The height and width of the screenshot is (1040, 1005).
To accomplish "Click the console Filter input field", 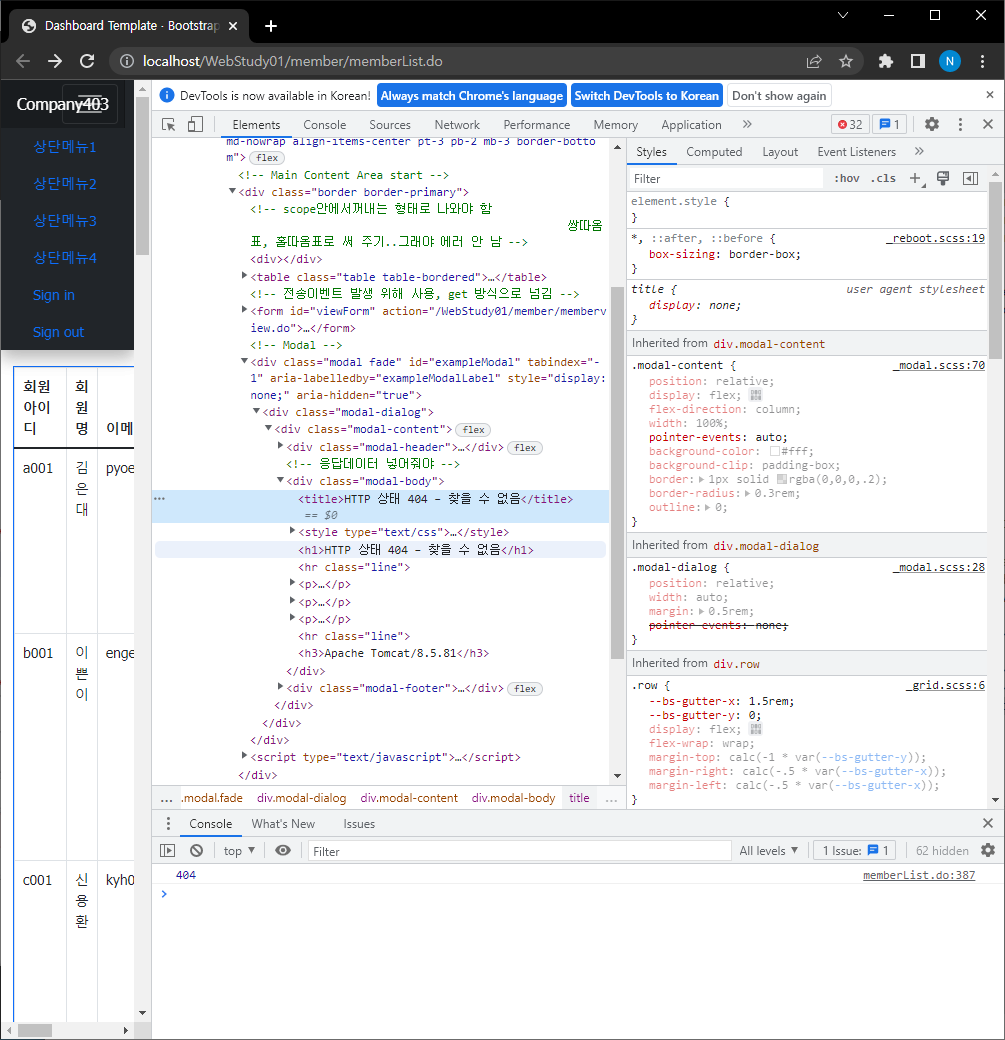I will coord(519,851).
